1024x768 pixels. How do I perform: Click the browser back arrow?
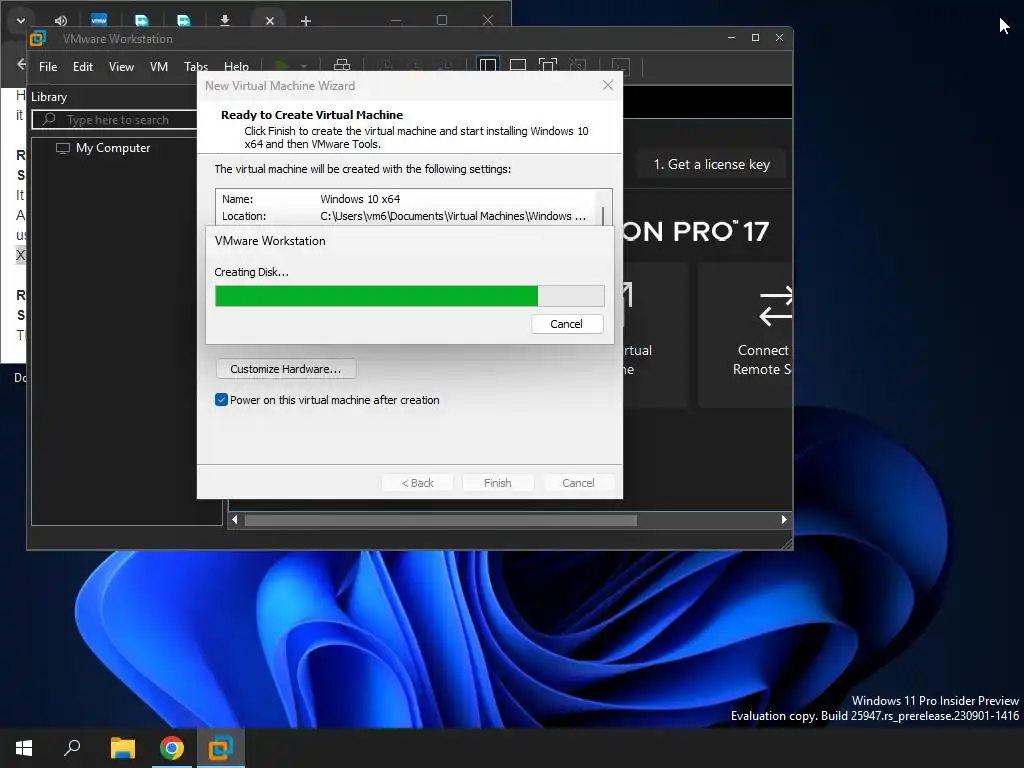click(21, 64)
